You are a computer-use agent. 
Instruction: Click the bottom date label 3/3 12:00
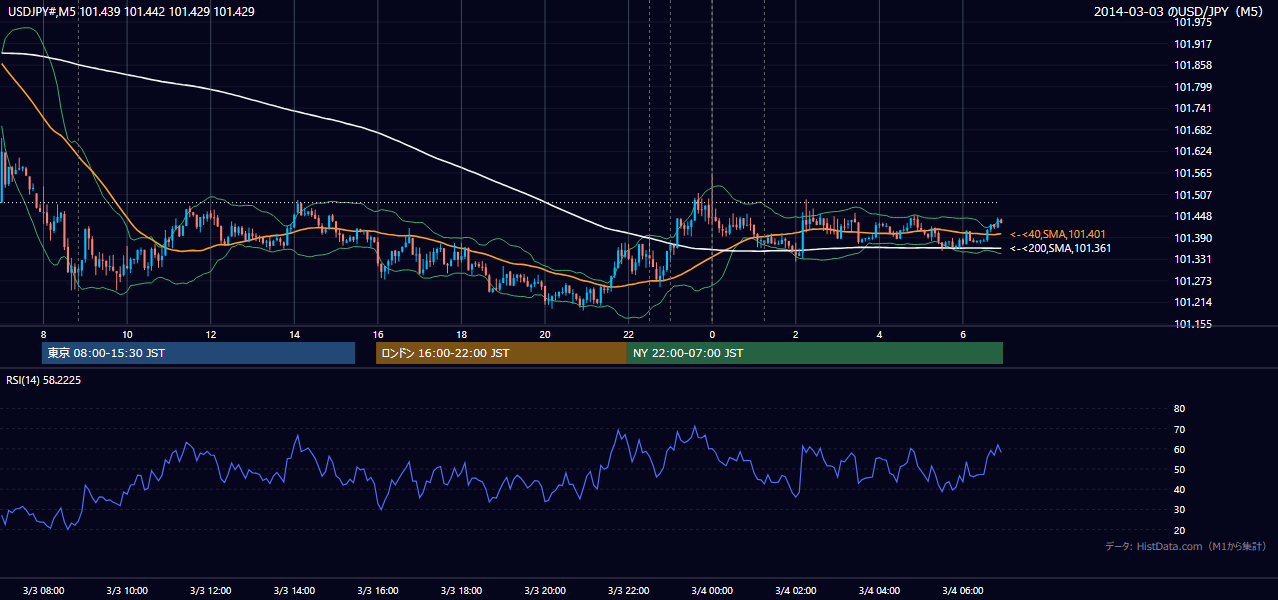point(210,591)
